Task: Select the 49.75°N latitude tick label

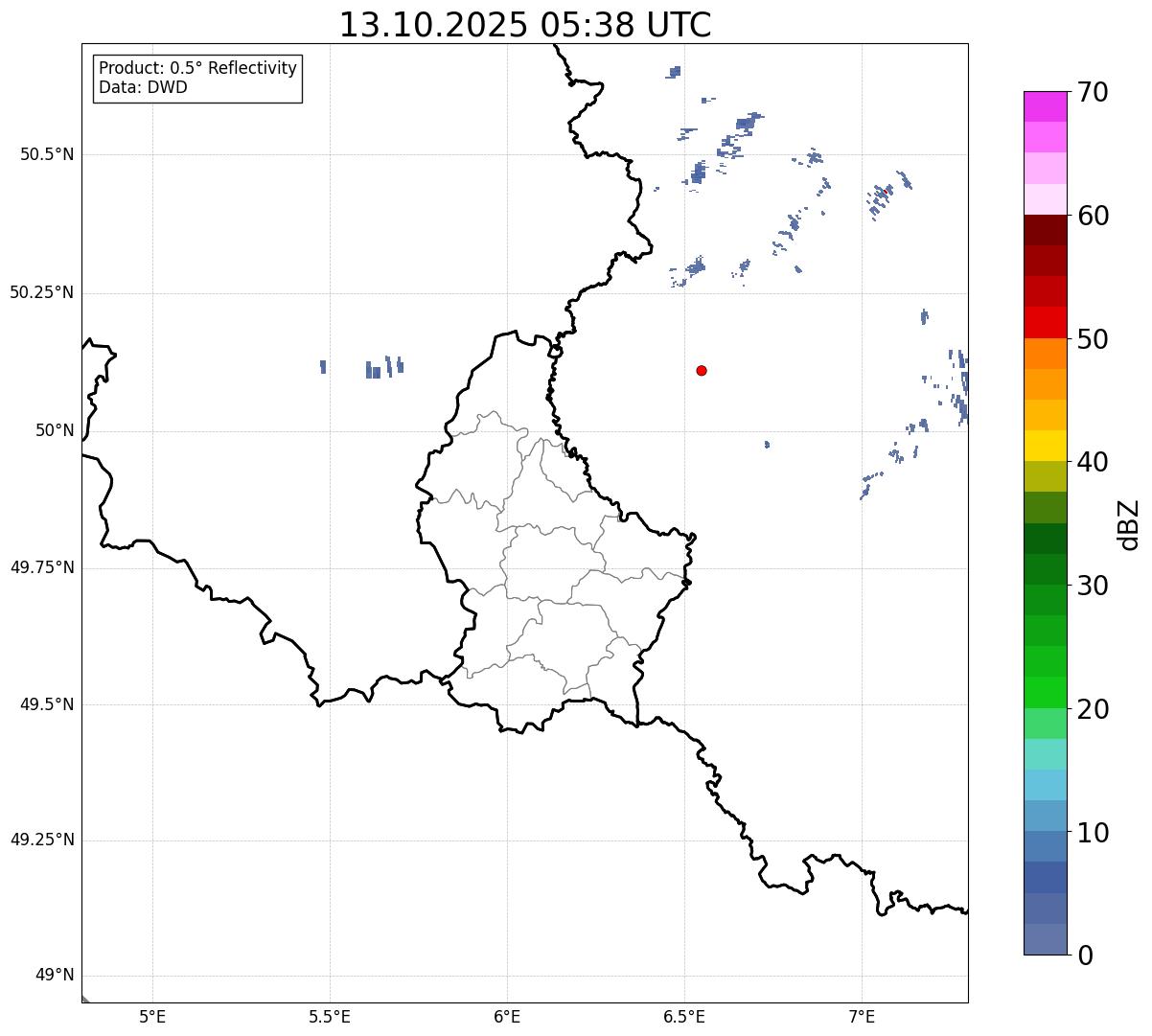Action: [x=41, y=567]
